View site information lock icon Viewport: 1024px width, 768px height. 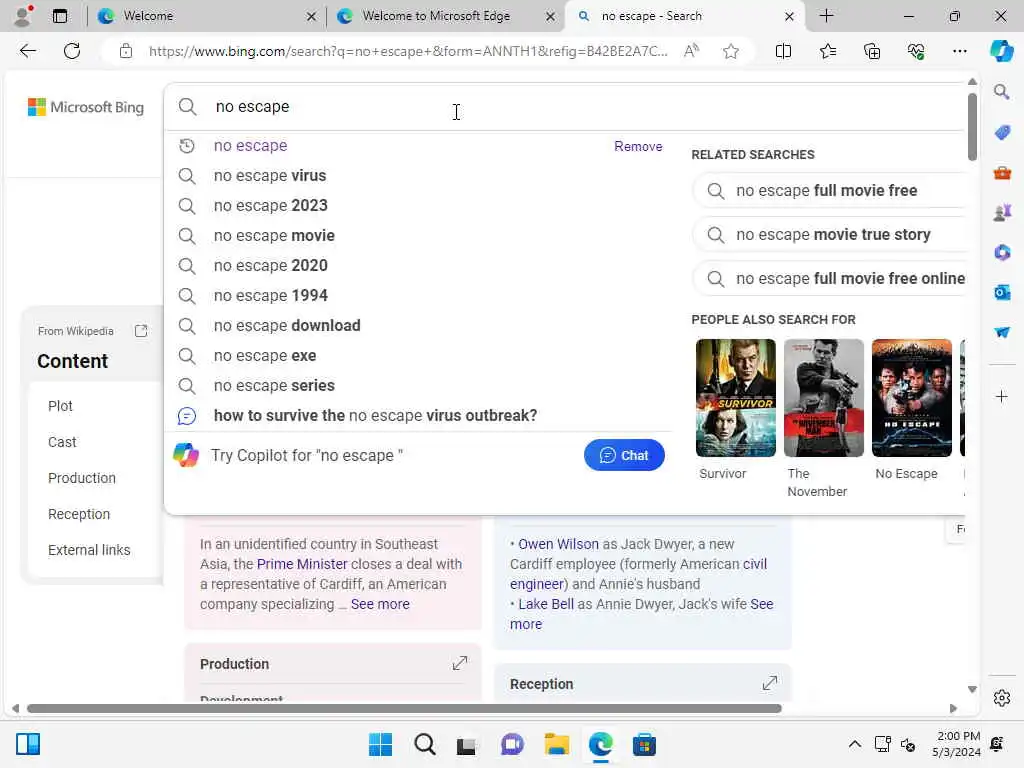coord(126,51)
